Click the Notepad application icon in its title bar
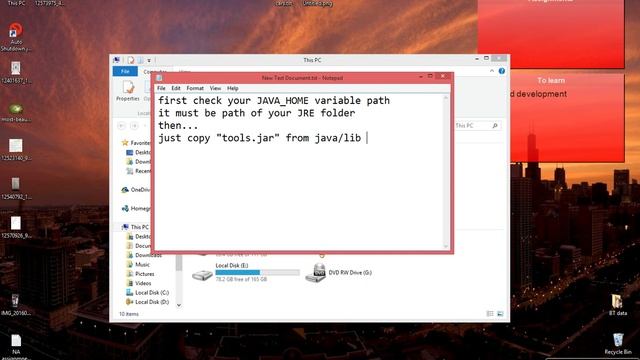The image size is (640, 360). 160,78
